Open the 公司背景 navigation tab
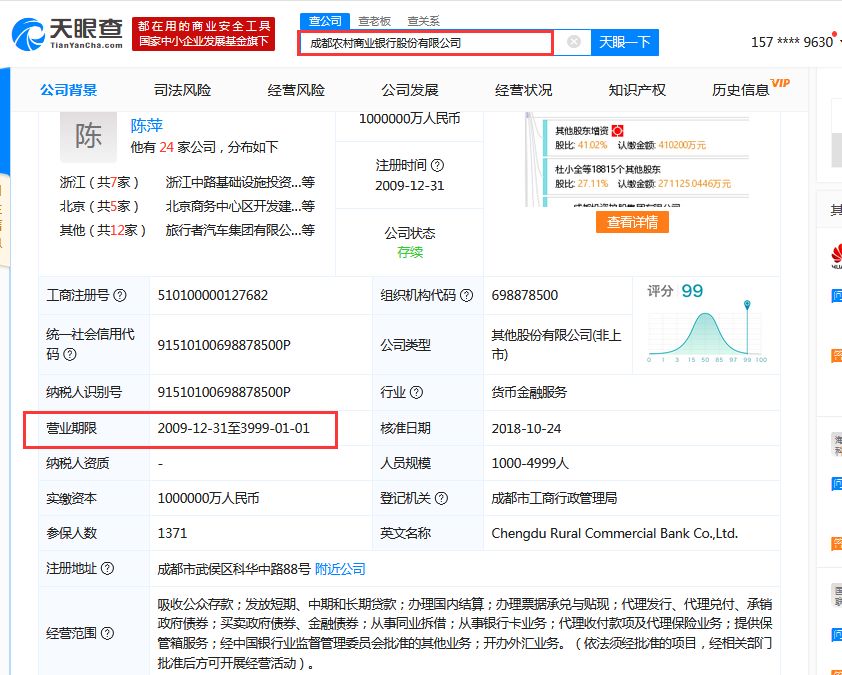Screen dimensions: 842x675 click(x=68, y=90)
